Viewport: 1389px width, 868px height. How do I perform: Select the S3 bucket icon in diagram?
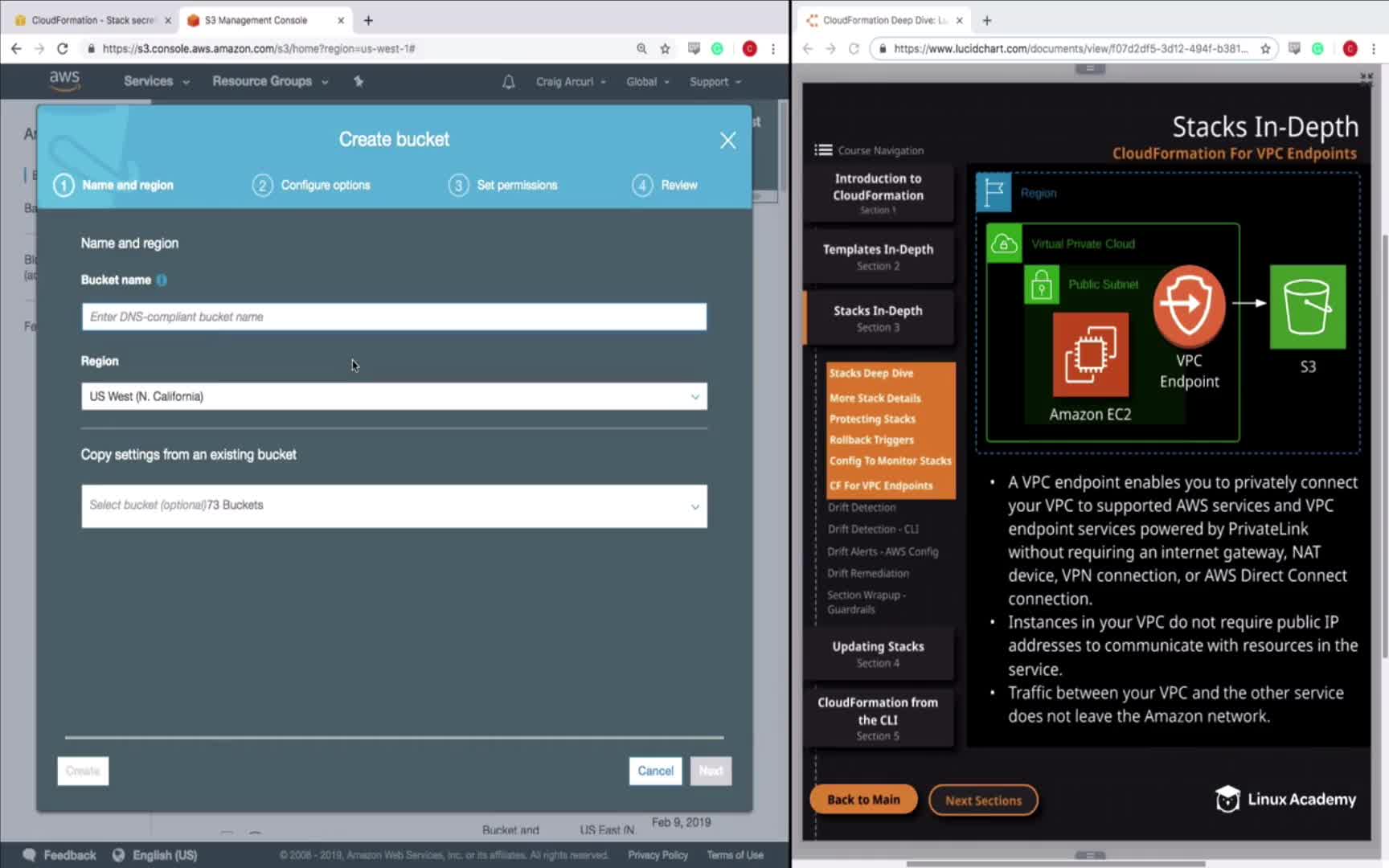tap(1308, 306)
